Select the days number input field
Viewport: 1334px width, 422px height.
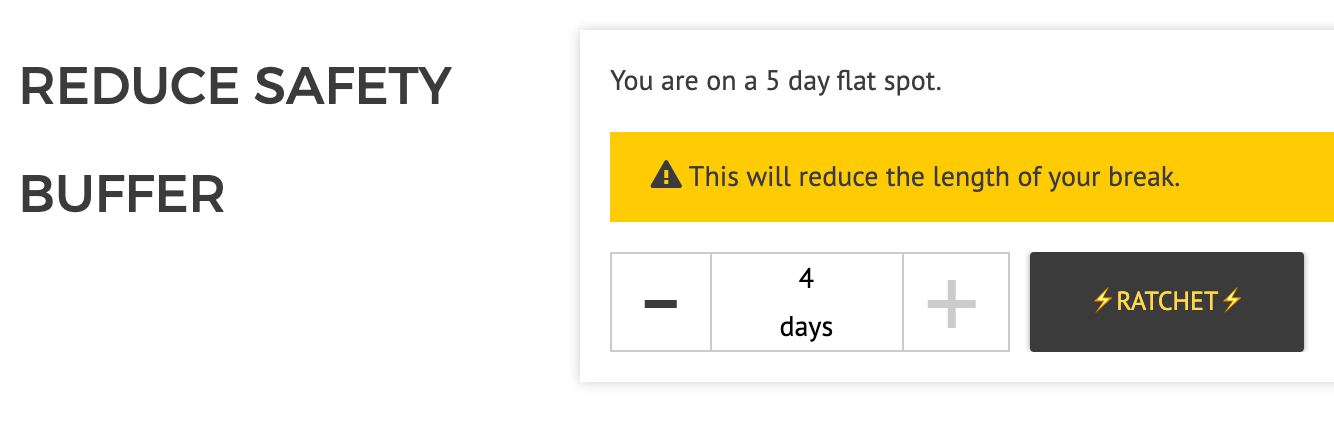click(x=806, y=302)
